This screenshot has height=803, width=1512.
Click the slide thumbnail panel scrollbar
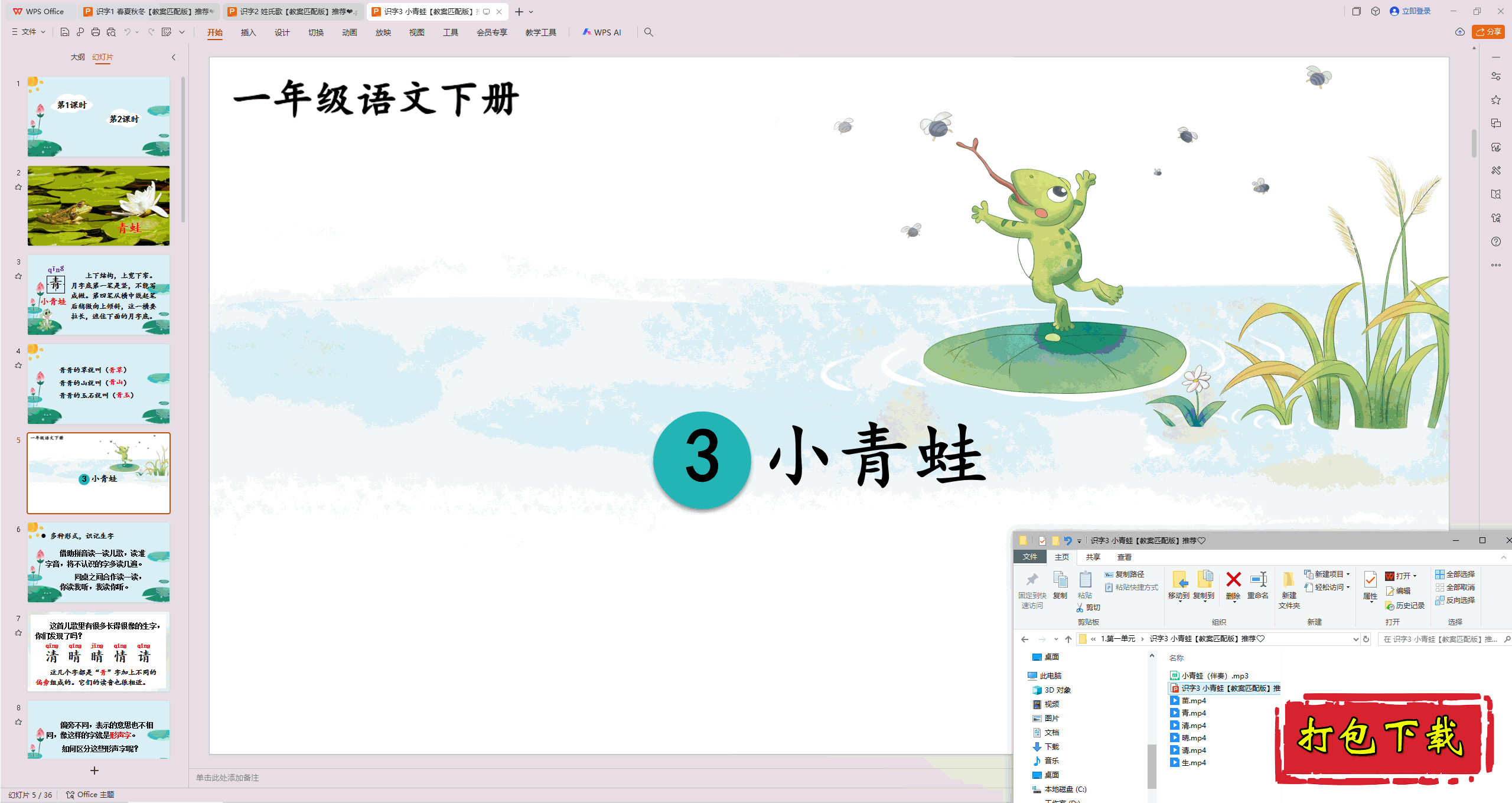pos(183,150)
